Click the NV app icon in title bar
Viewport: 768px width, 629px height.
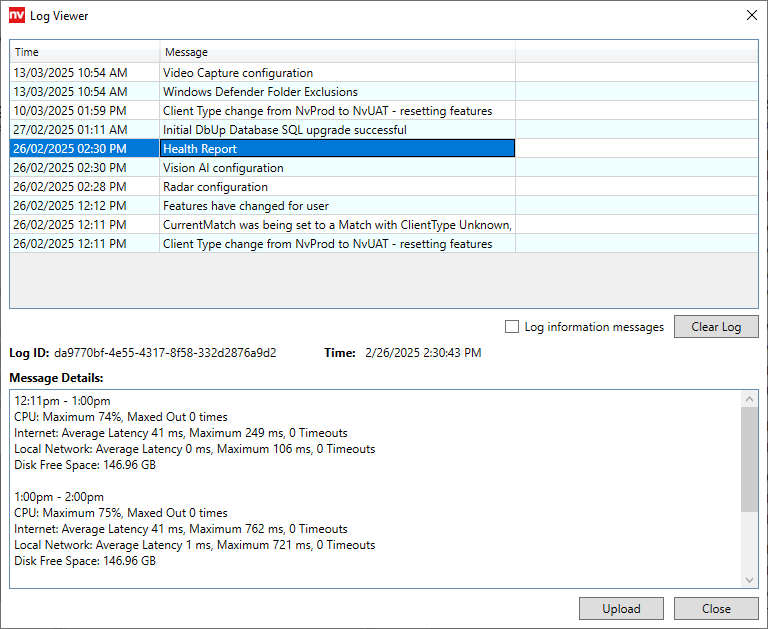pyautogui.click(x=16, y=16)
